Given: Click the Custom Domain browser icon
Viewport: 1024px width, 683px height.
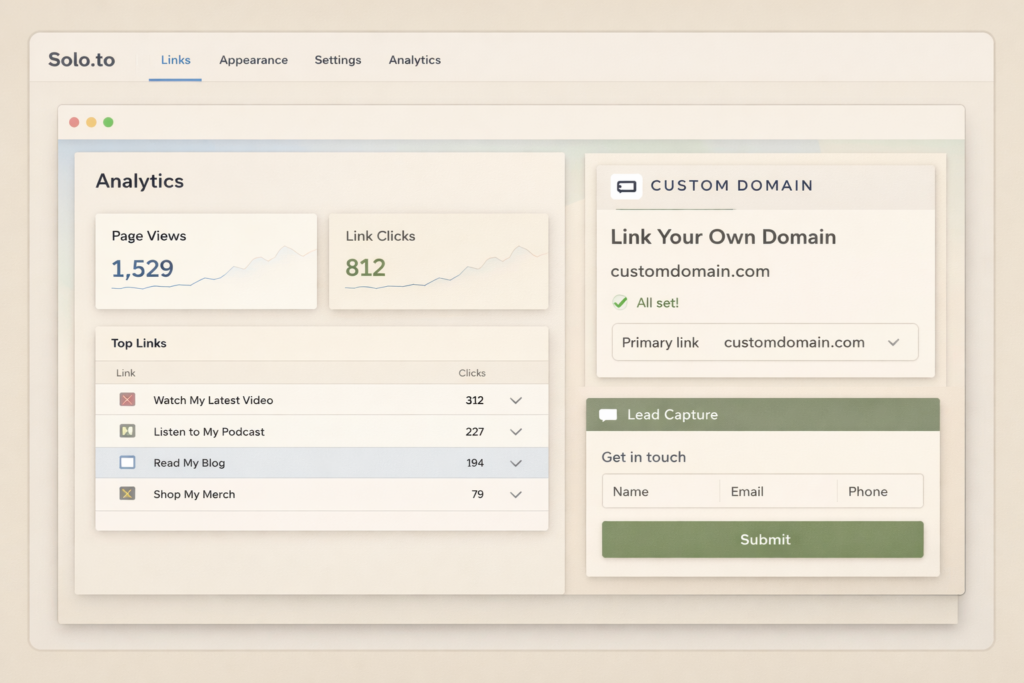Looking at the screenshot, I should [625, 186].
